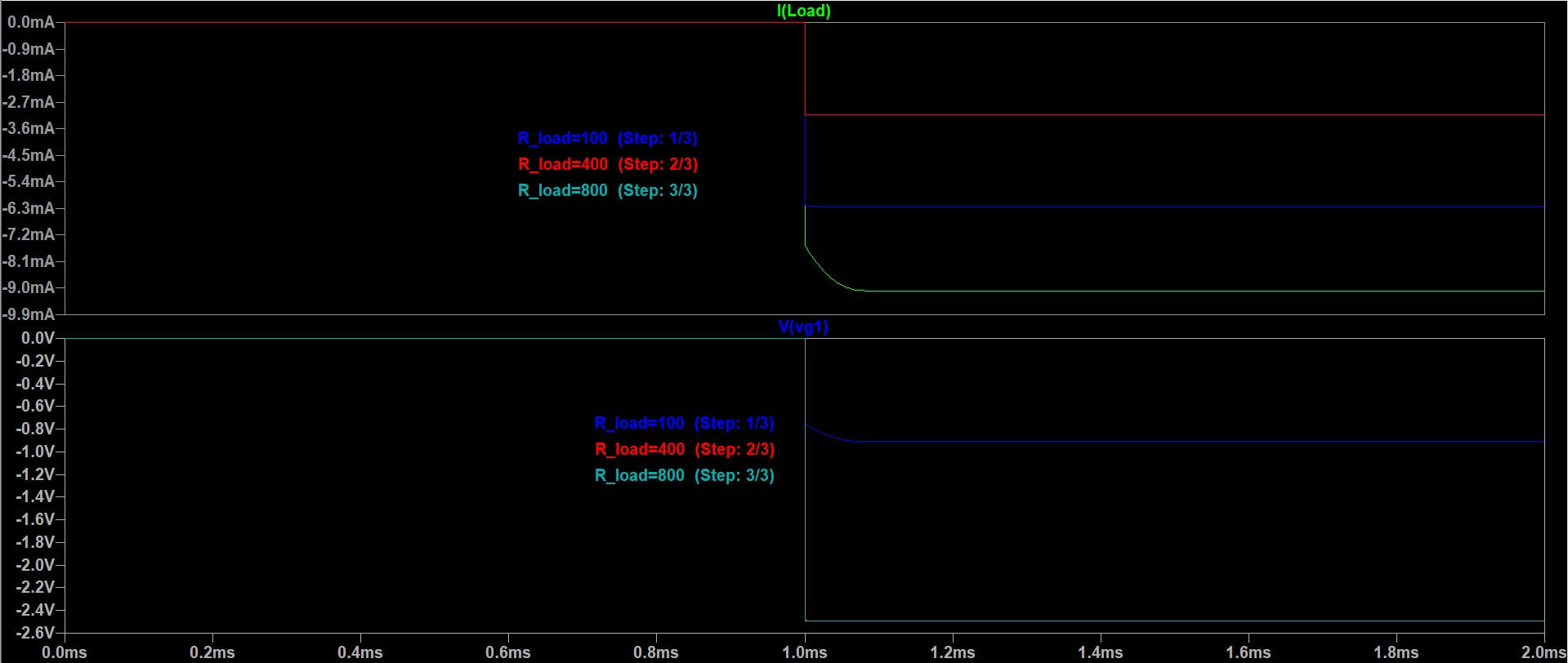1568x663 pixels.
Task: Click the -1.8mA axis label
Action: (x=29, y=75)
